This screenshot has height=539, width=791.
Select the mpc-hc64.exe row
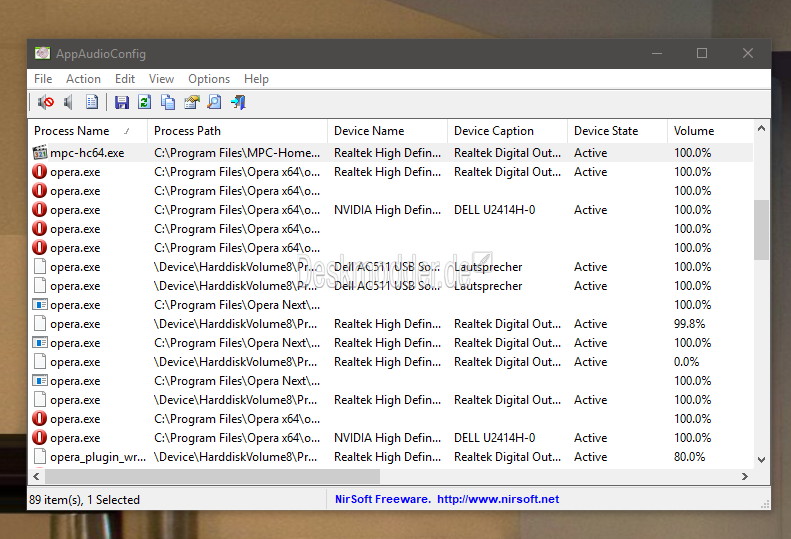(87, 153)
